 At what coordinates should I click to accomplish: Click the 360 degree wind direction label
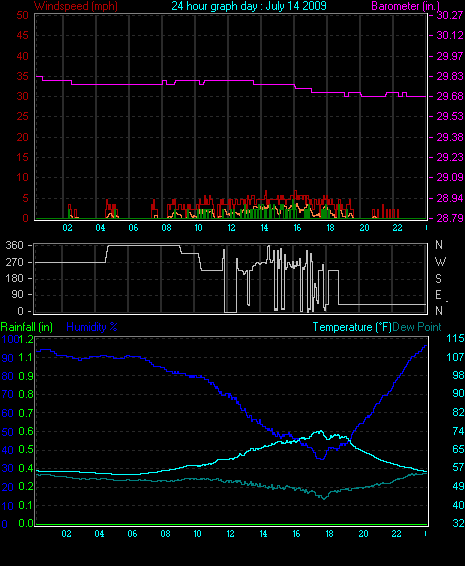coord(14,245)
